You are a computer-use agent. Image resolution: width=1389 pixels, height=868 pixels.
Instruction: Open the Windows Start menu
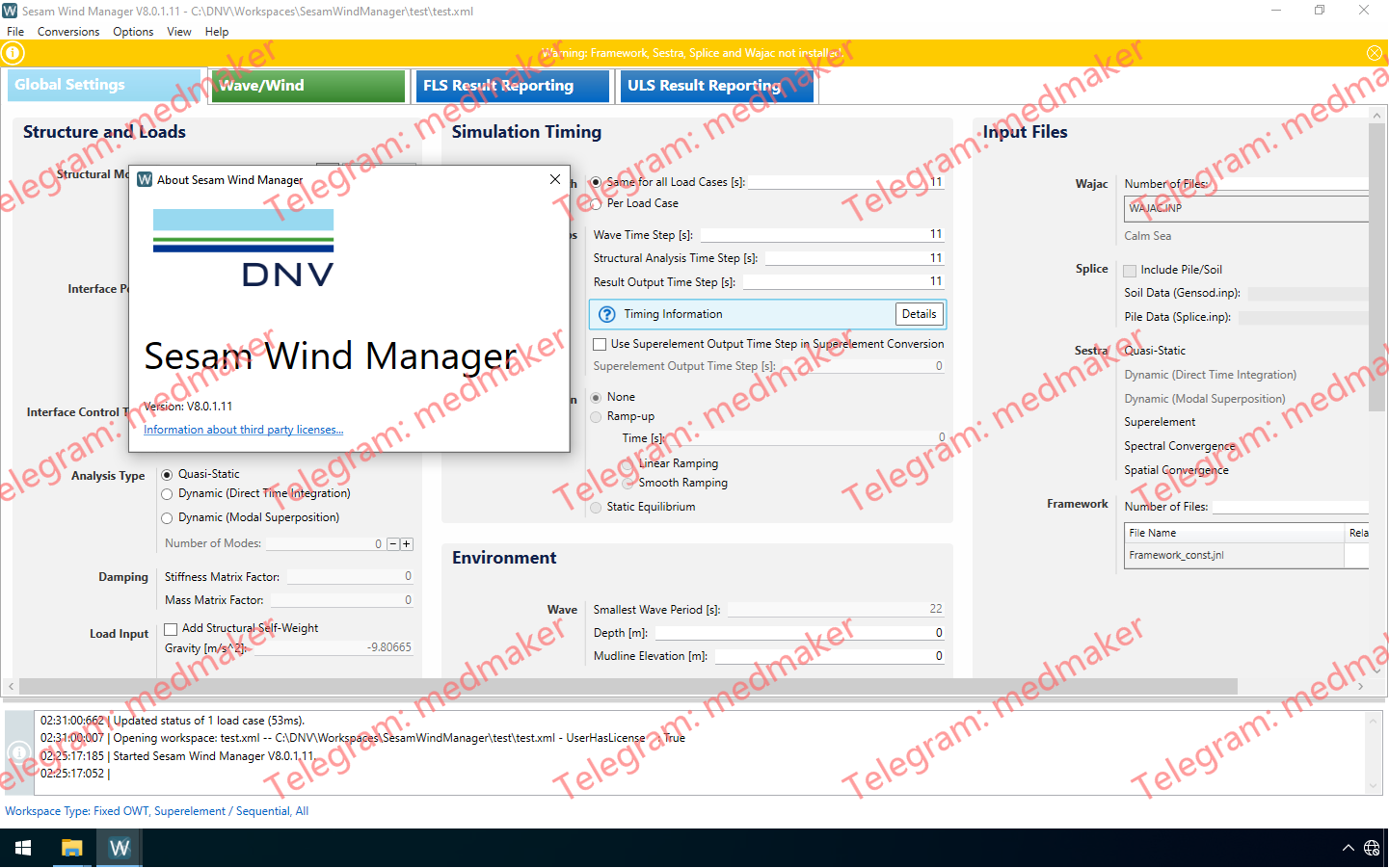23,848
